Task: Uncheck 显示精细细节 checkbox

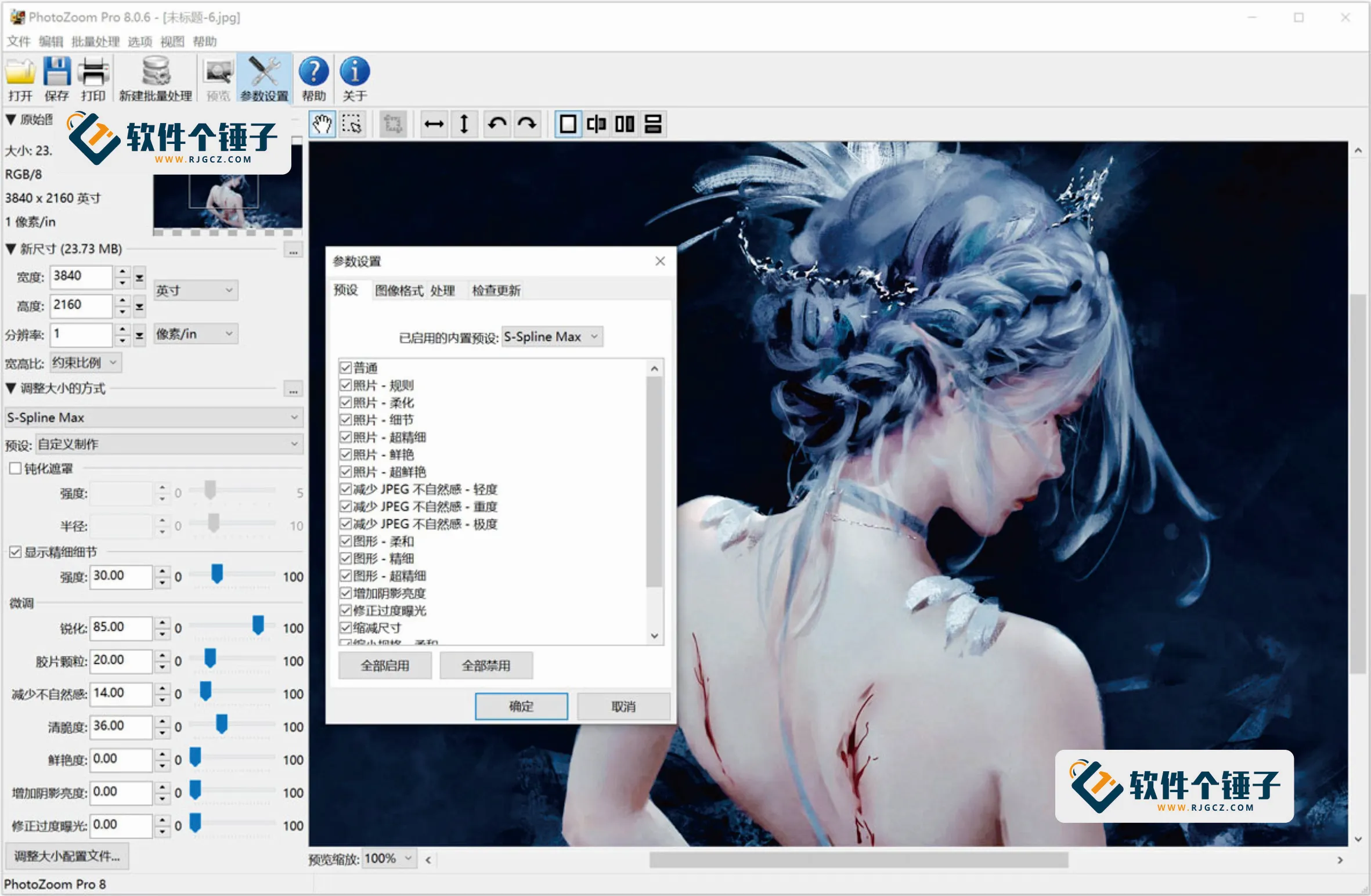Action: 16,552
